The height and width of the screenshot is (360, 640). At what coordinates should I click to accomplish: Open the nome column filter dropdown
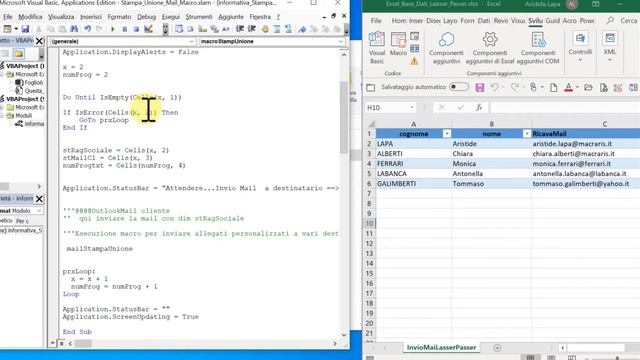click(x=527, y=134)
